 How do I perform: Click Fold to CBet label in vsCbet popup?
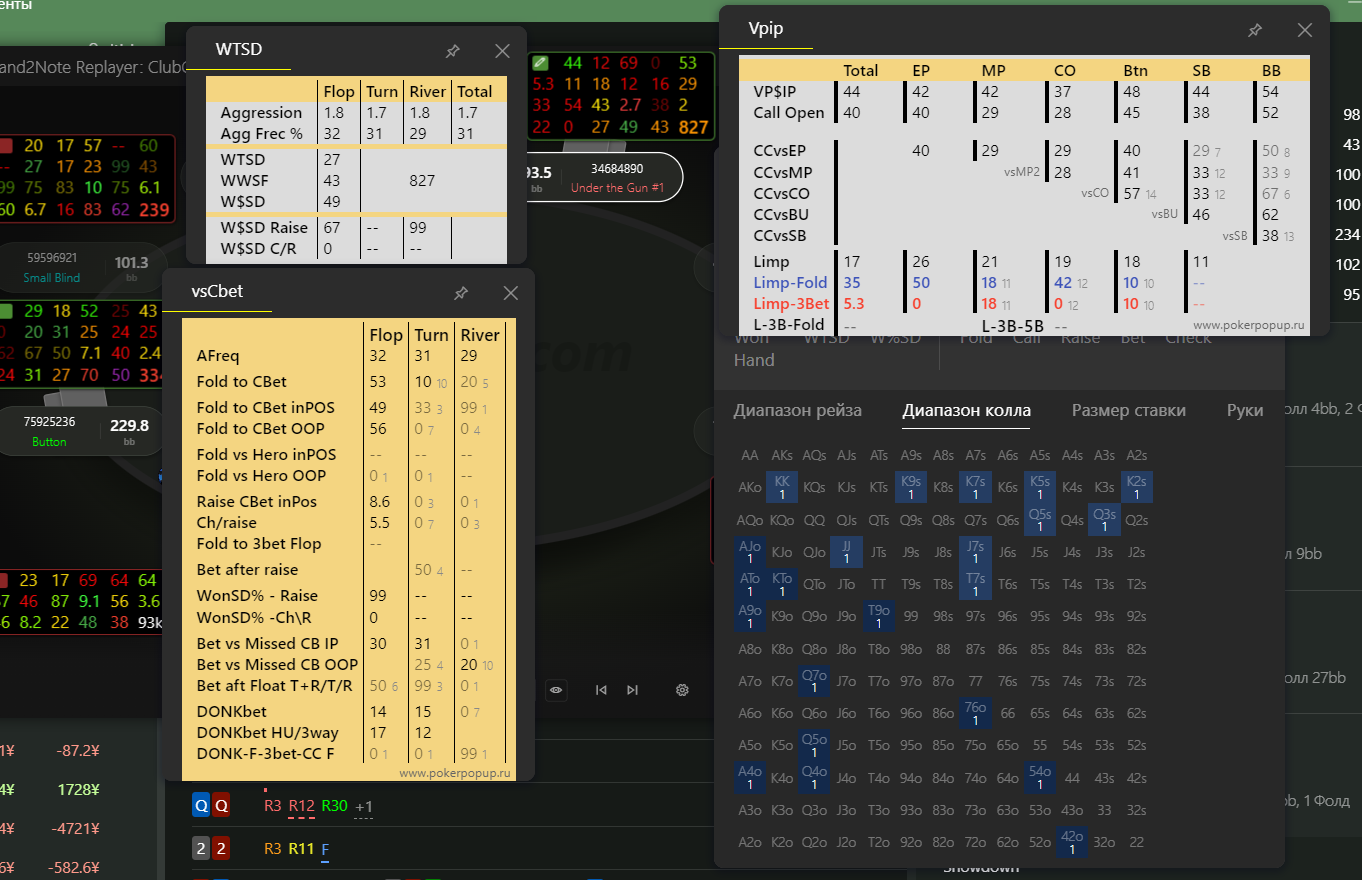[242, 381]
